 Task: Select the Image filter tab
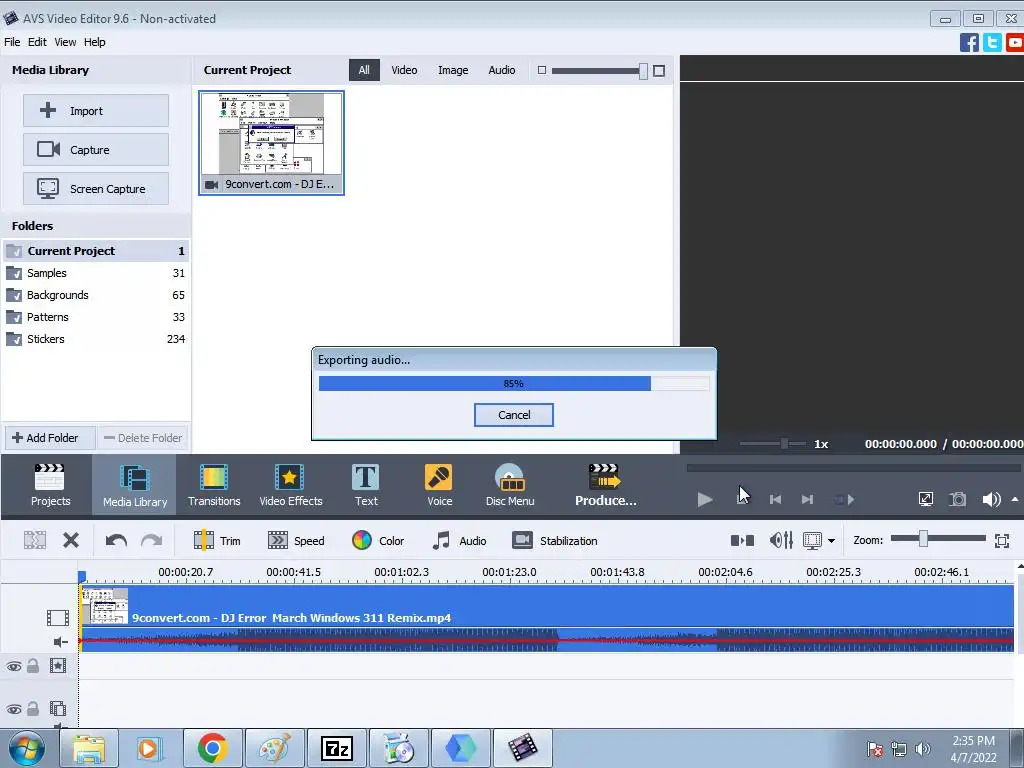pos(453,70)
